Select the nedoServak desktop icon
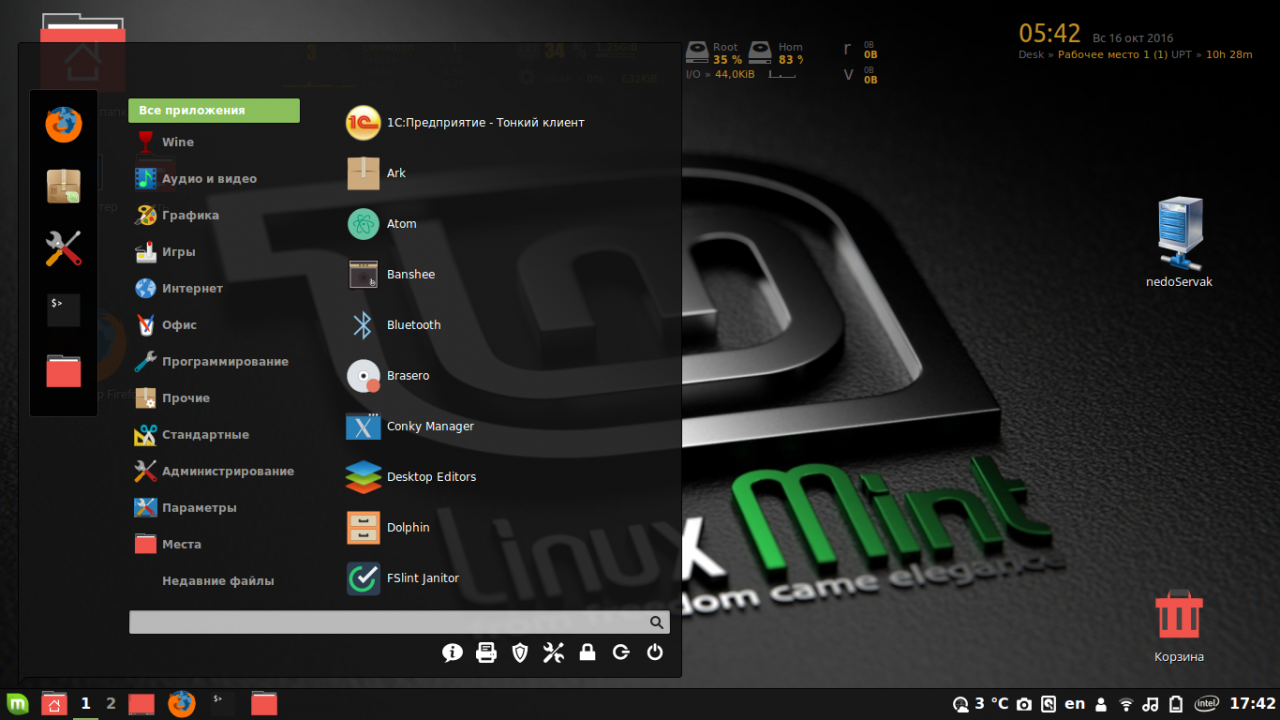 (x=1179, y=243)
